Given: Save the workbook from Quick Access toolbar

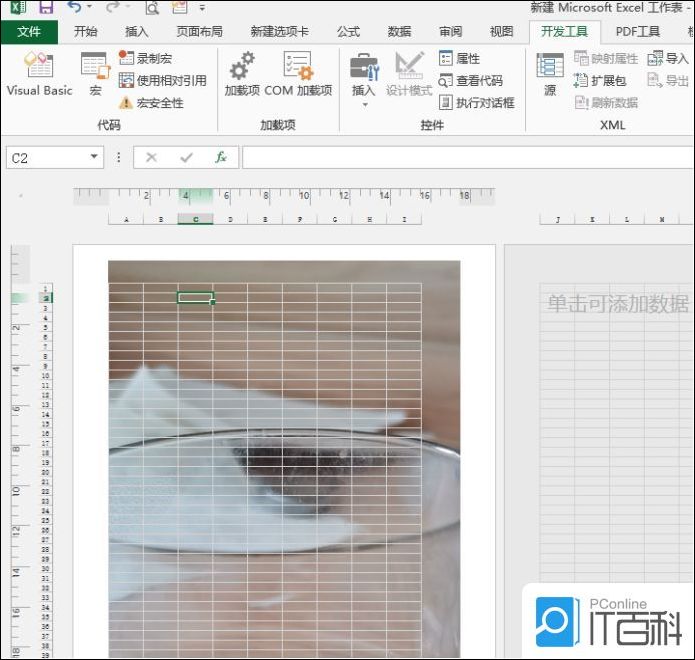Looking at the screenshot, I should click(46, 7).
